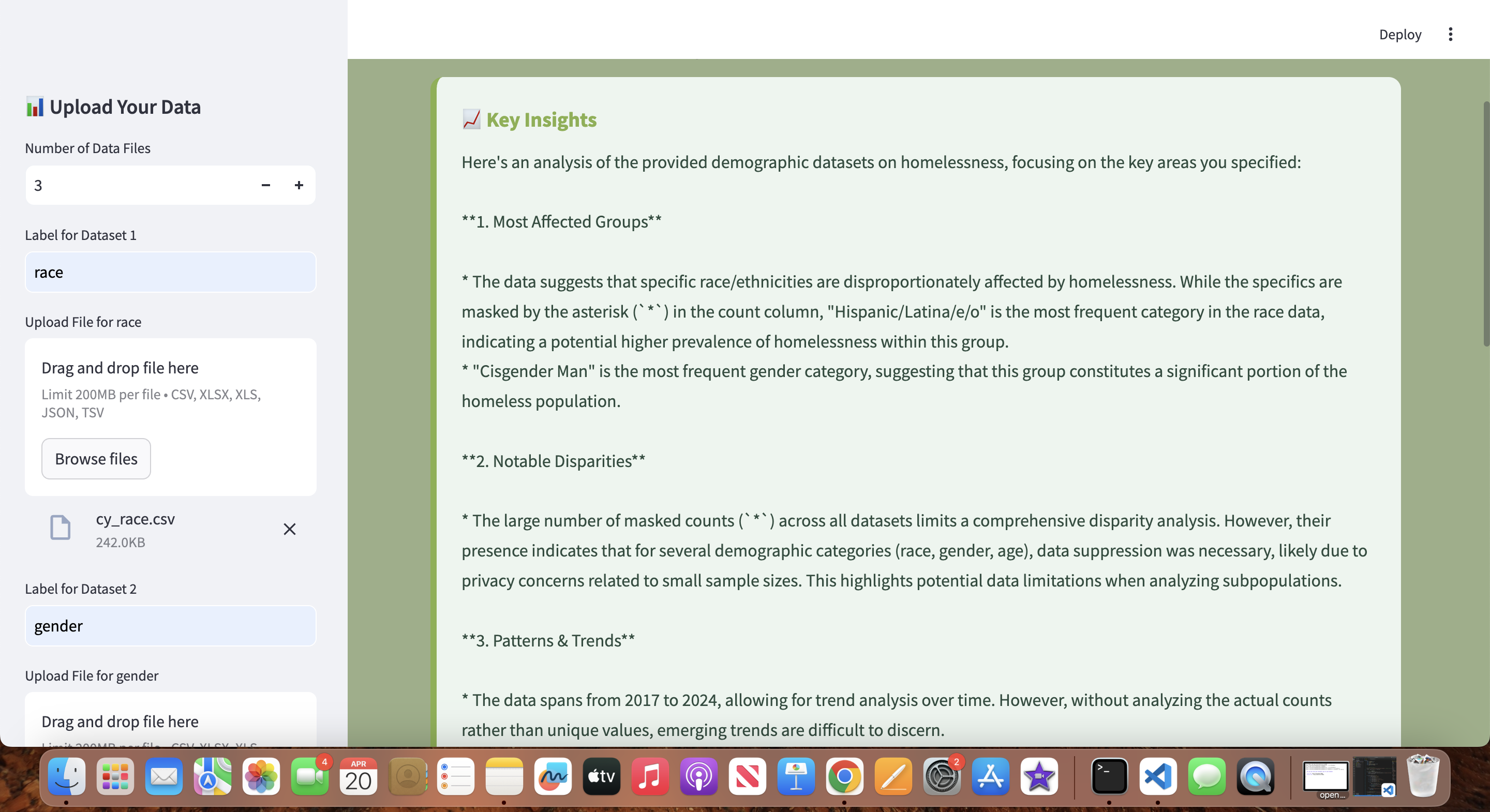Click Browse files for race upload
Screen dimensions: 1490x812
[x=96, y=459]
